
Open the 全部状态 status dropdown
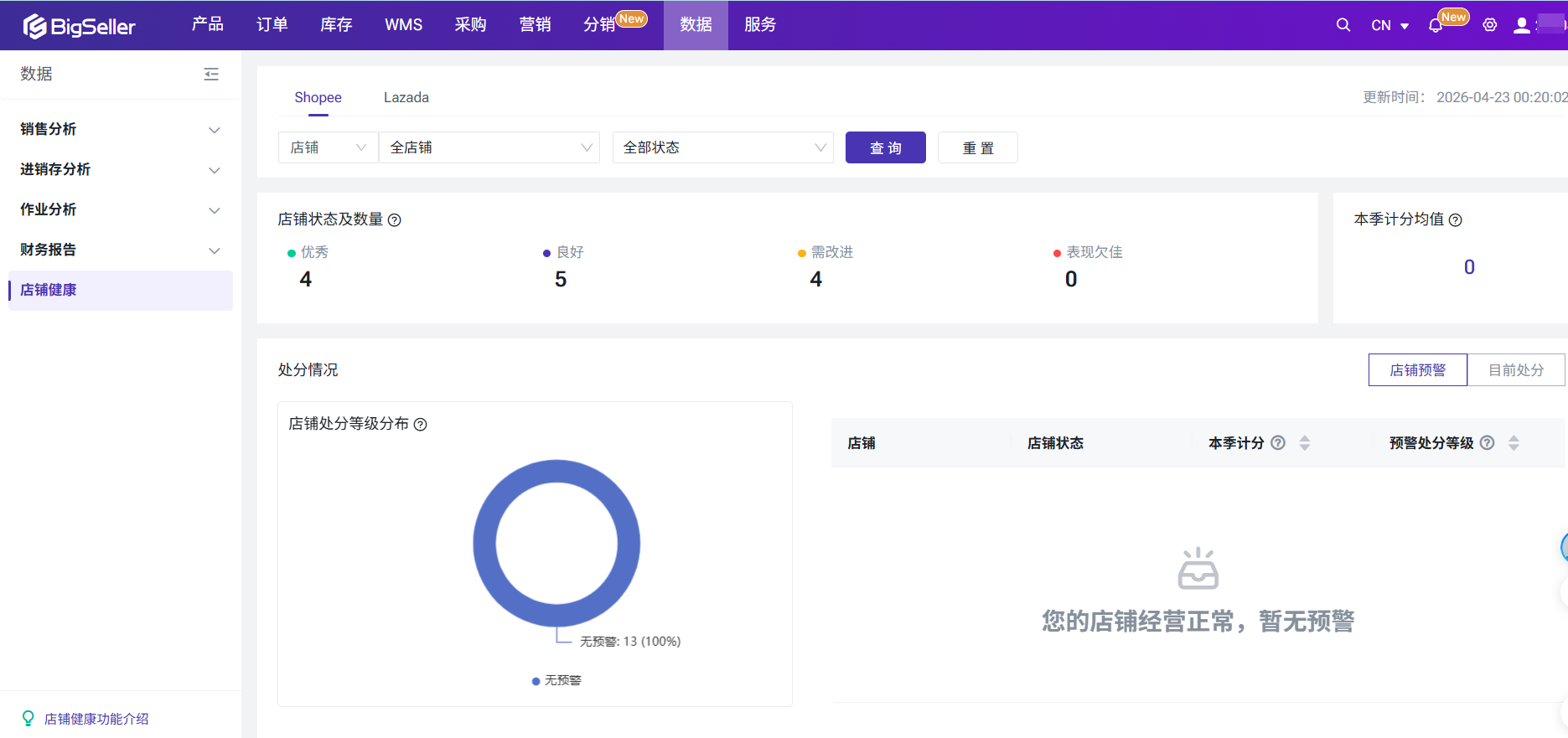pyautogui.click(x=722, y=147)
